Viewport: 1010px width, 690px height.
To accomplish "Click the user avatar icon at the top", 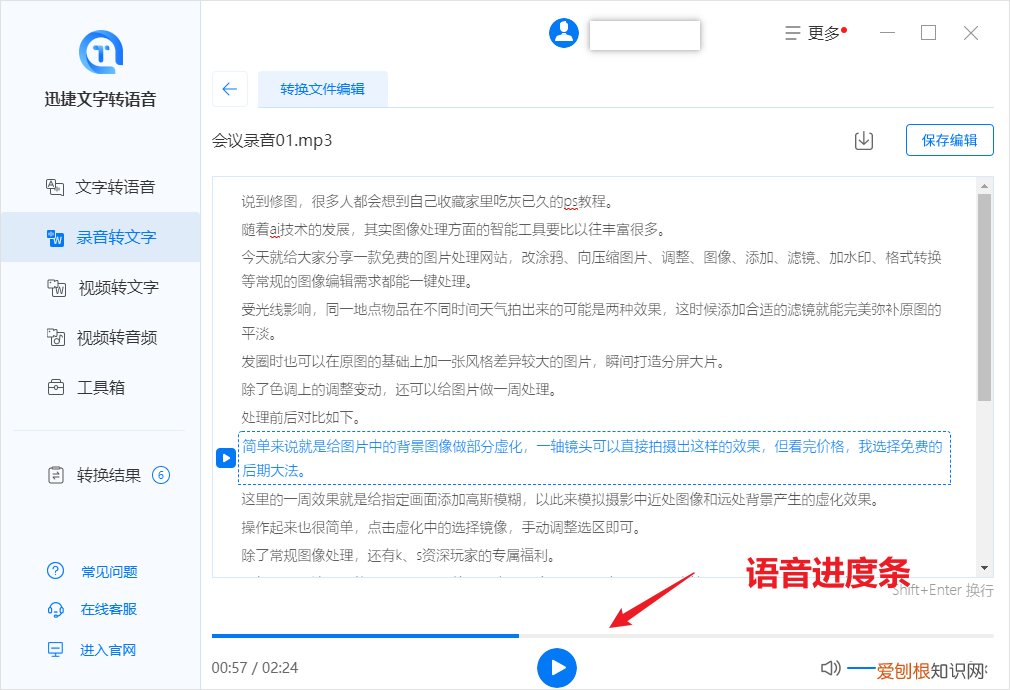I will [563, 32].
